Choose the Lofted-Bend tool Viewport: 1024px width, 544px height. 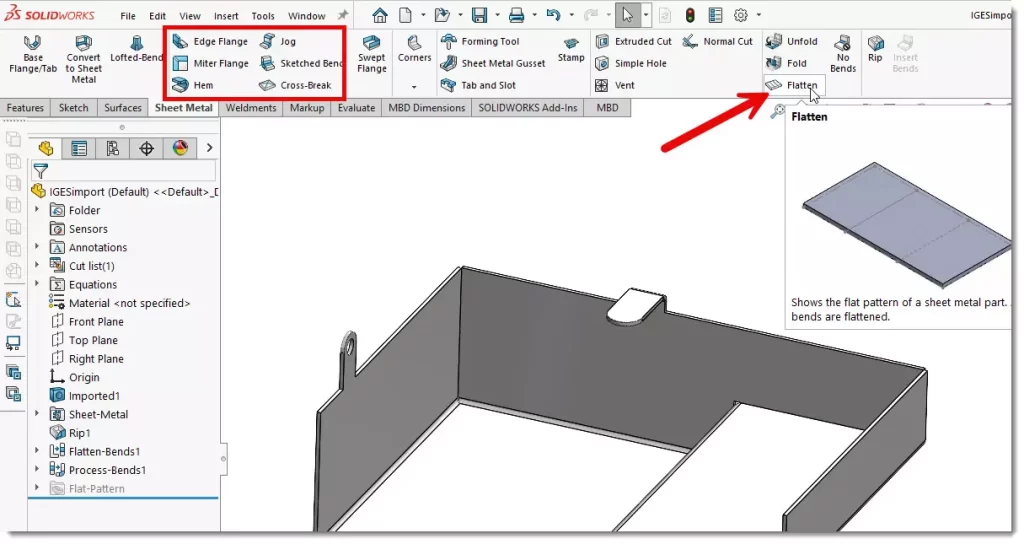click(136, 49)
